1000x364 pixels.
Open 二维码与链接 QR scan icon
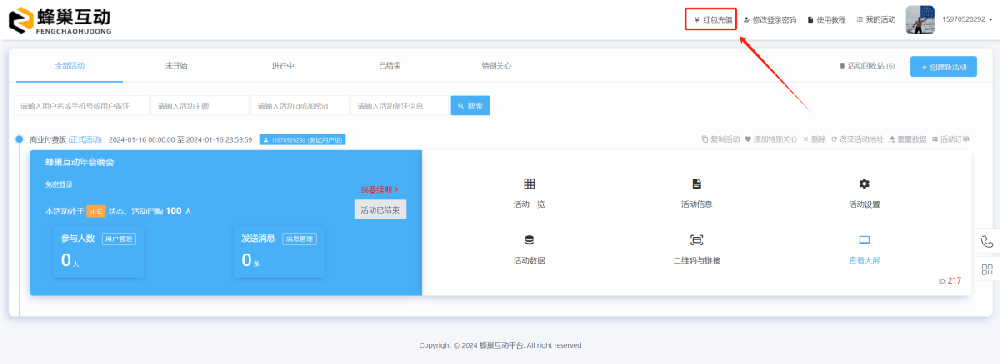(x=696, y=240)
